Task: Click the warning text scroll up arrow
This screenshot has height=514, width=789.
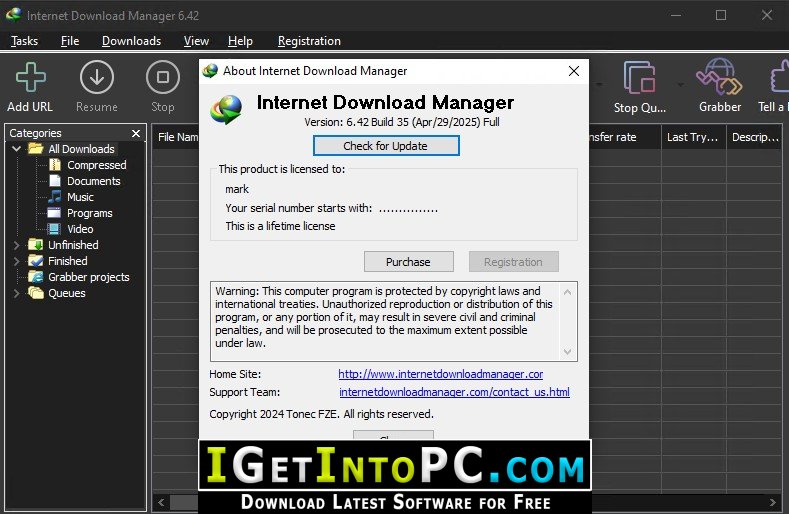Action: click(568, 292)
